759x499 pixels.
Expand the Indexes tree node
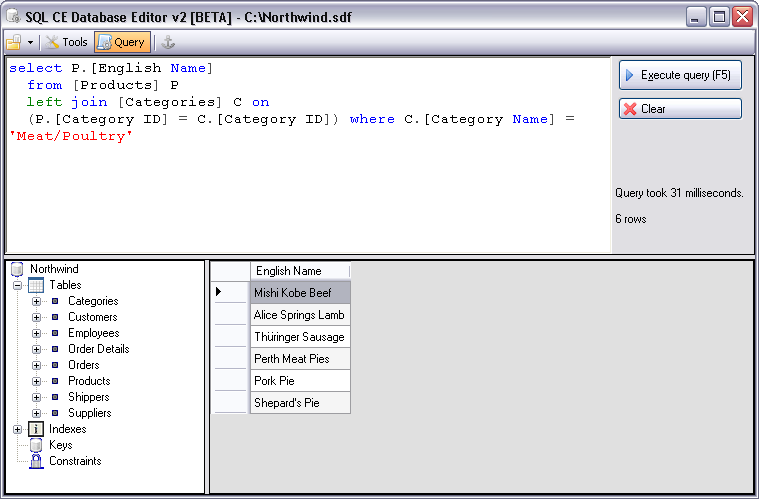pyautogui.click(x=17, y=429)
